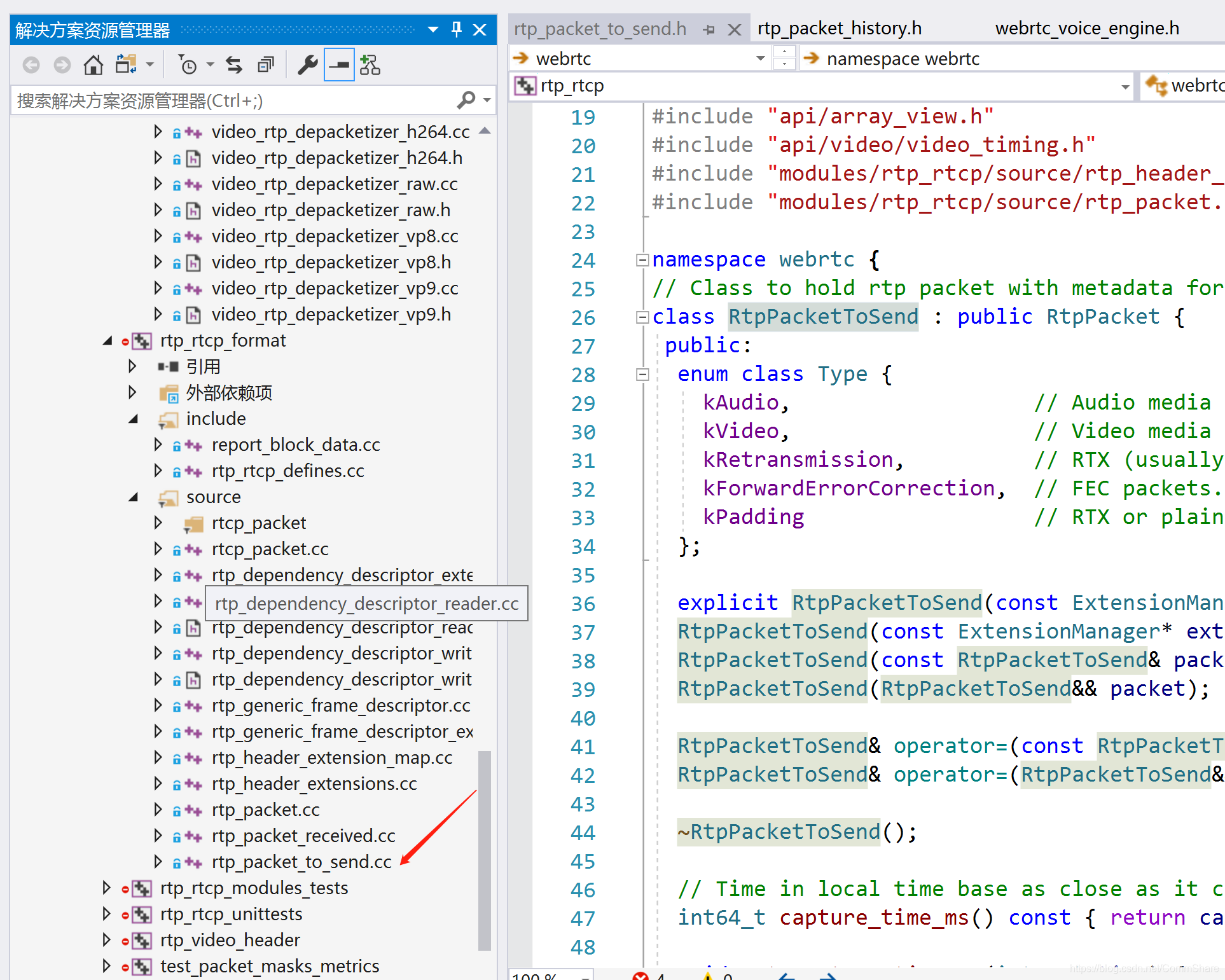Click the Forward navigation arrow in Solution Explorer
This screenshot has height=980, width=1225.
62,65
